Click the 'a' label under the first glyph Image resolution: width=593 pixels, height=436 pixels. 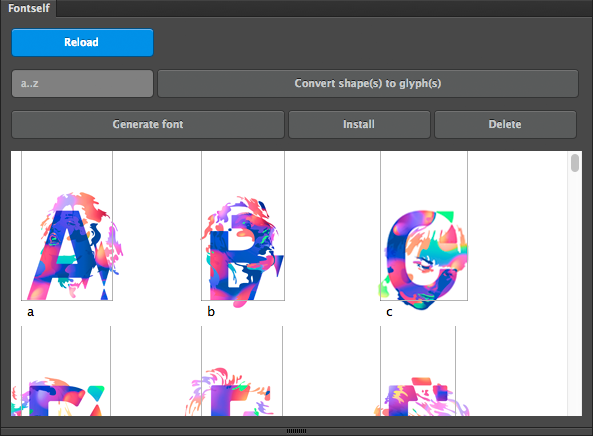(x=31, y=312)
